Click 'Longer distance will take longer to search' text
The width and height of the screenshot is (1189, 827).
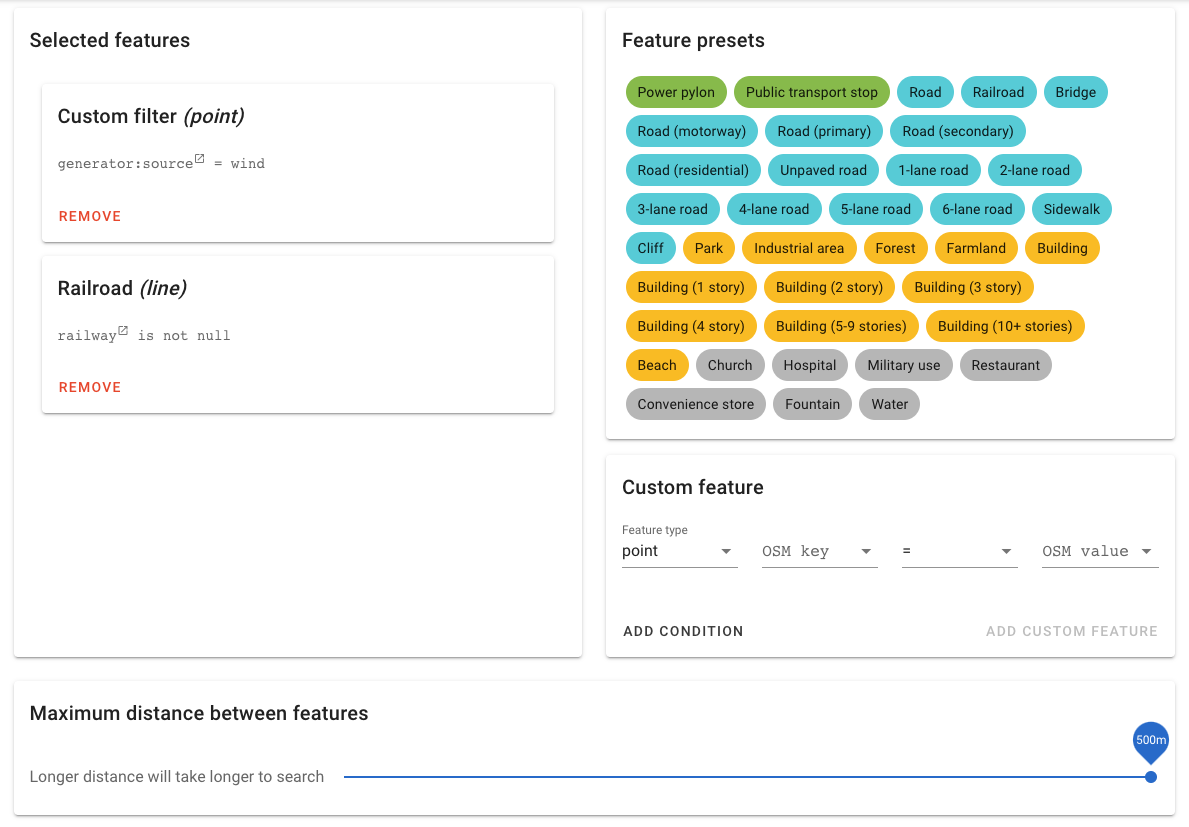coord(177,777)
